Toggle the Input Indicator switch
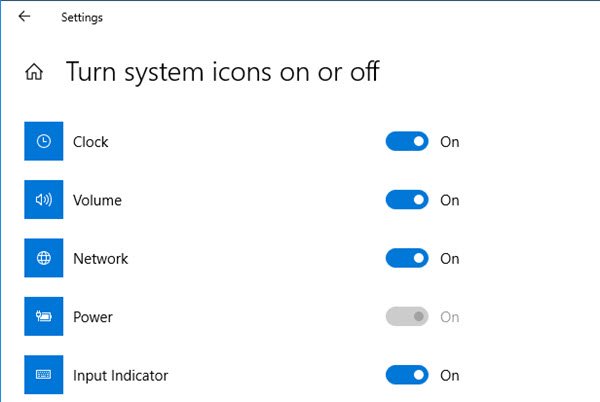 point(407,376)
